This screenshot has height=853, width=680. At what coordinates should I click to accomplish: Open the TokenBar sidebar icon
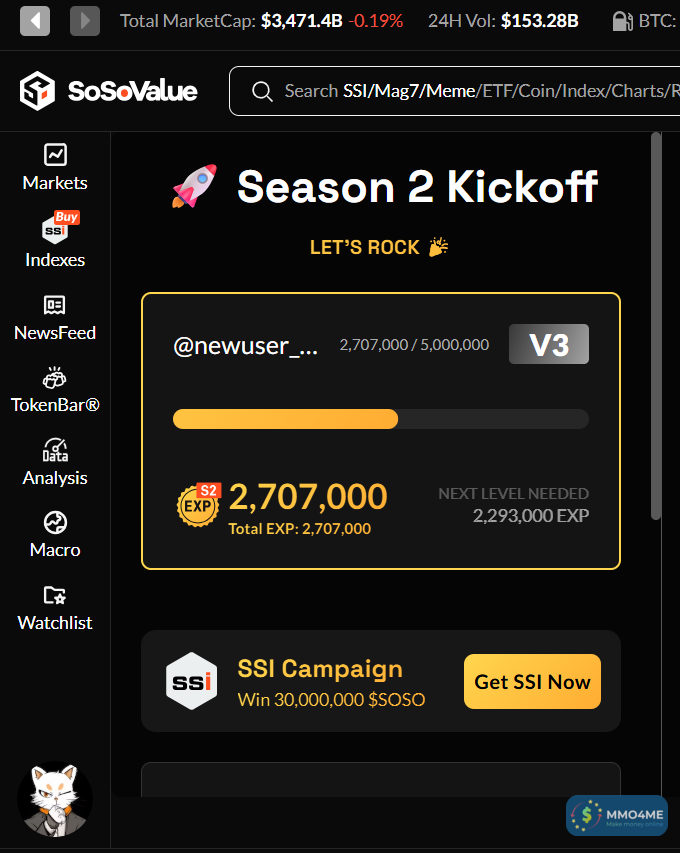tap(55, 378)
